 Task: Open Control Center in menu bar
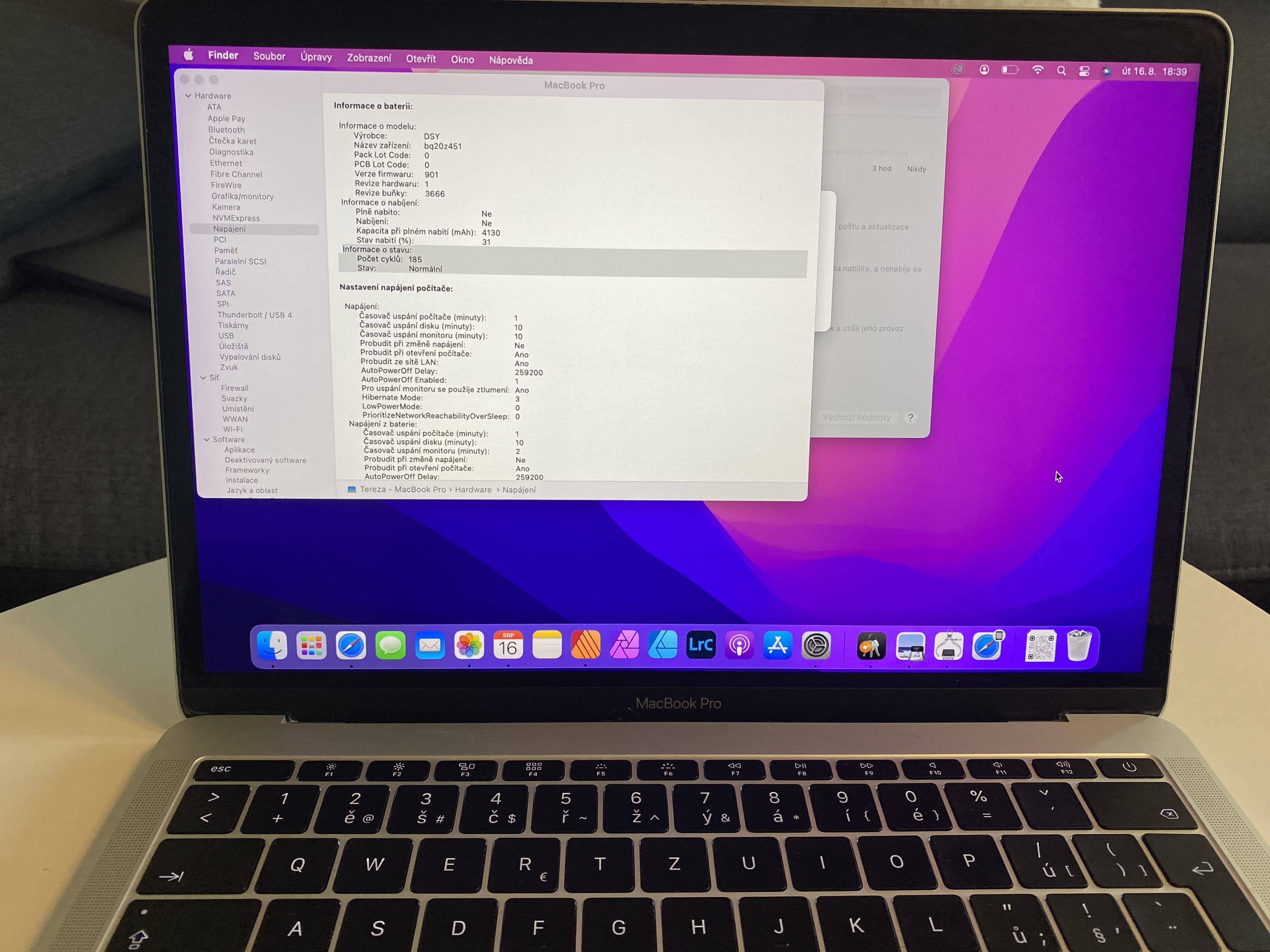[x=1084, y=71]
